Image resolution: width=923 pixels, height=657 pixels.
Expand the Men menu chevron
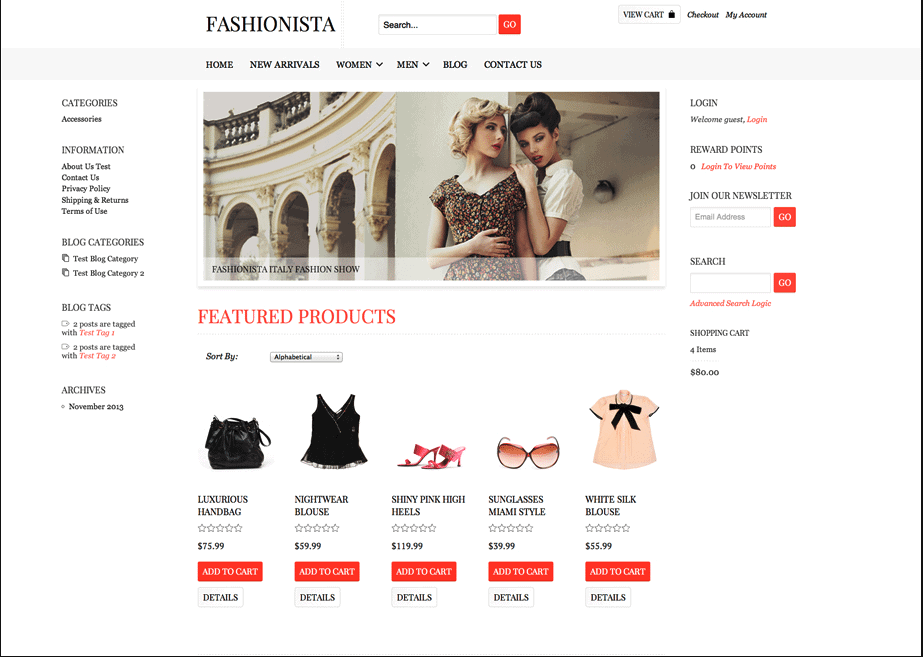pos(426,65)
